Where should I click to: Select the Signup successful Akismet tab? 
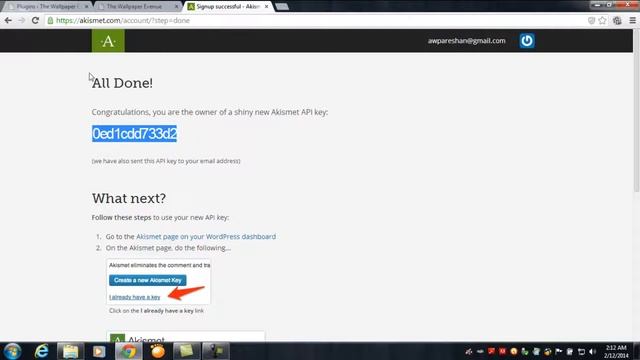pyautogui.click(x=228, y=7)
